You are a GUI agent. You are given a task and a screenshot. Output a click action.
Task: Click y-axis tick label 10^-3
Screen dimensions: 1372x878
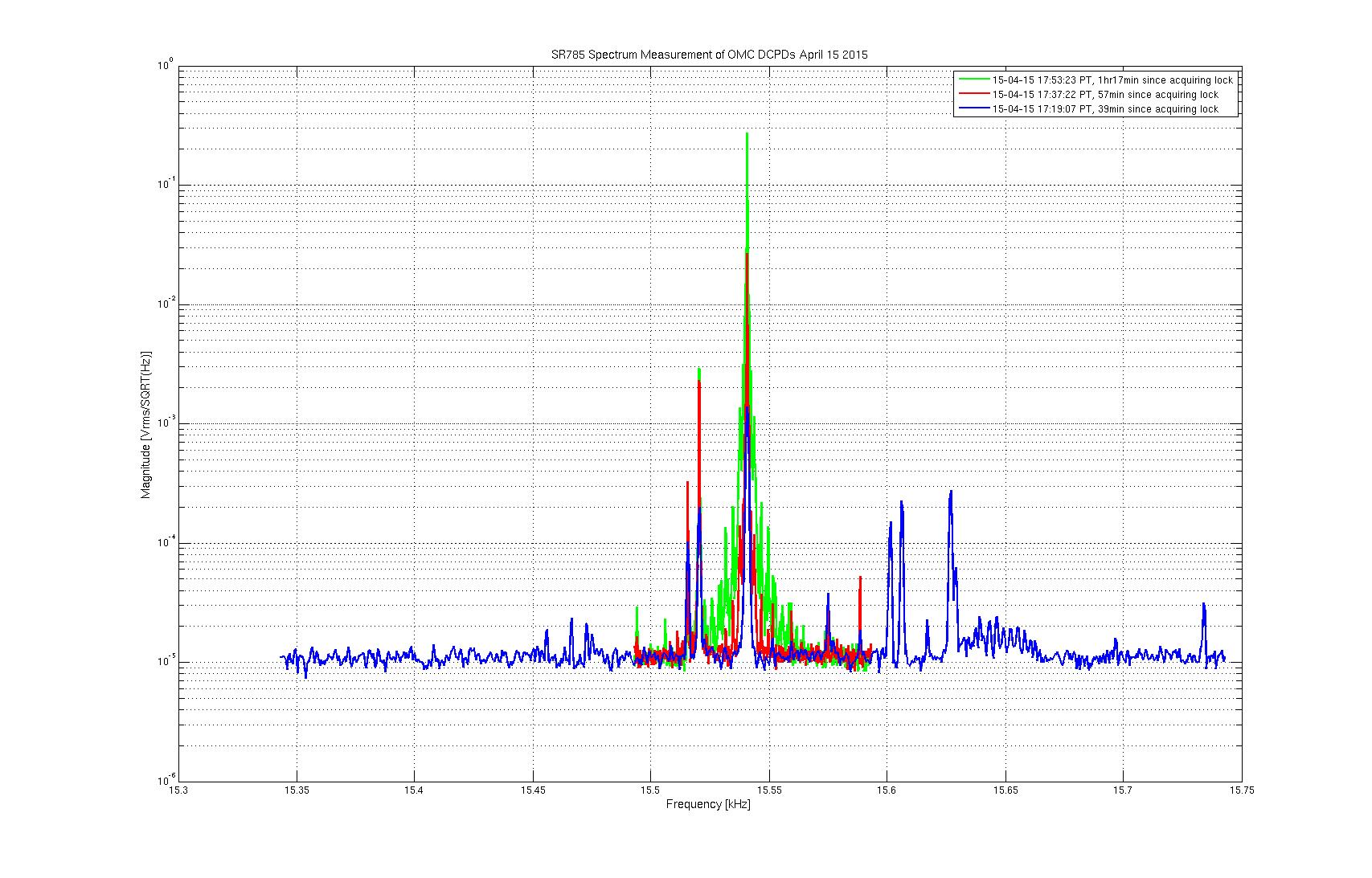coord(165,423)
